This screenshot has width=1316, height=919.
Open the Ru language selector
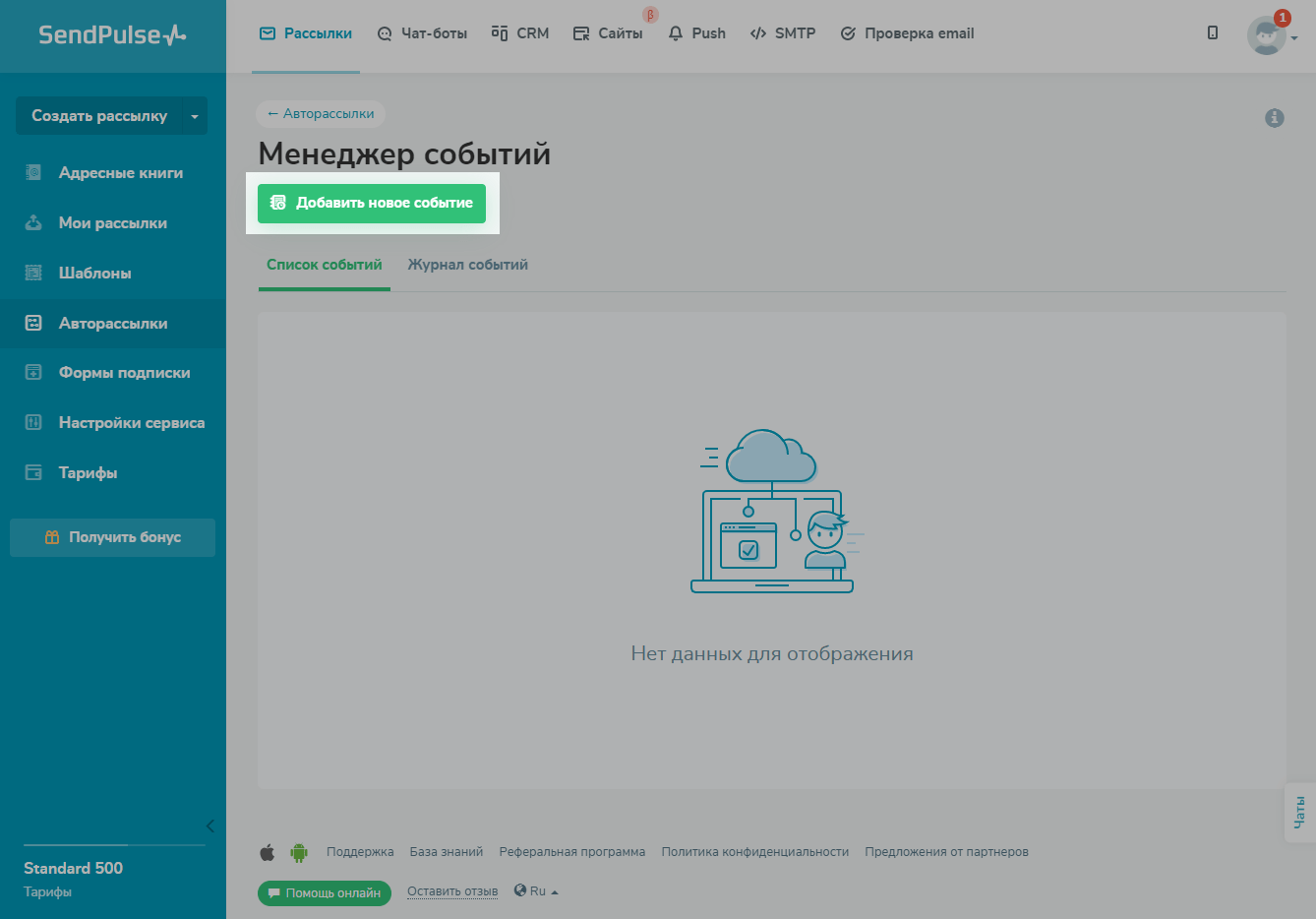click(x=536, y=891)
